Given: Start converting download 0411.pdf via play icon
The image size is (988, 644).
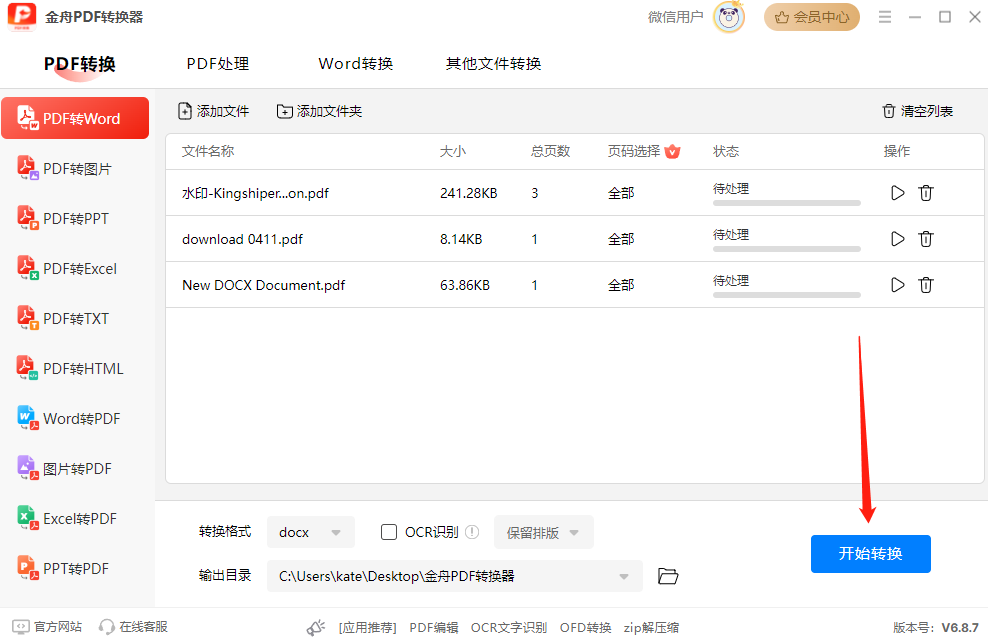Looking at the screenshot, I should click(x=897, y=239).
